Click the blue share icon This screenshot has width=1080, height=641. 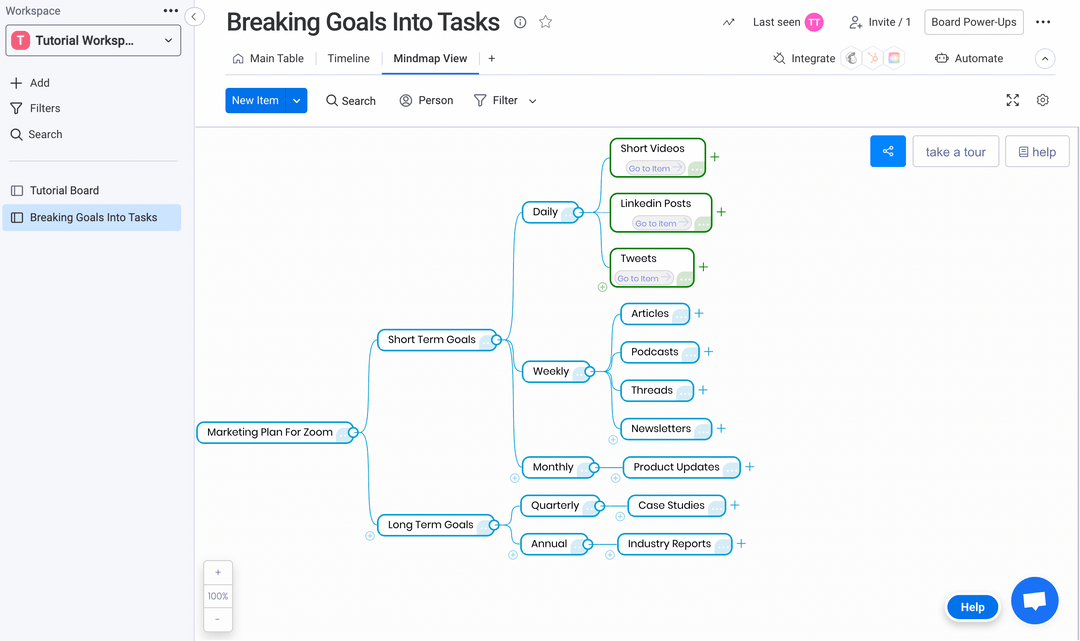[x=888, y=151]
